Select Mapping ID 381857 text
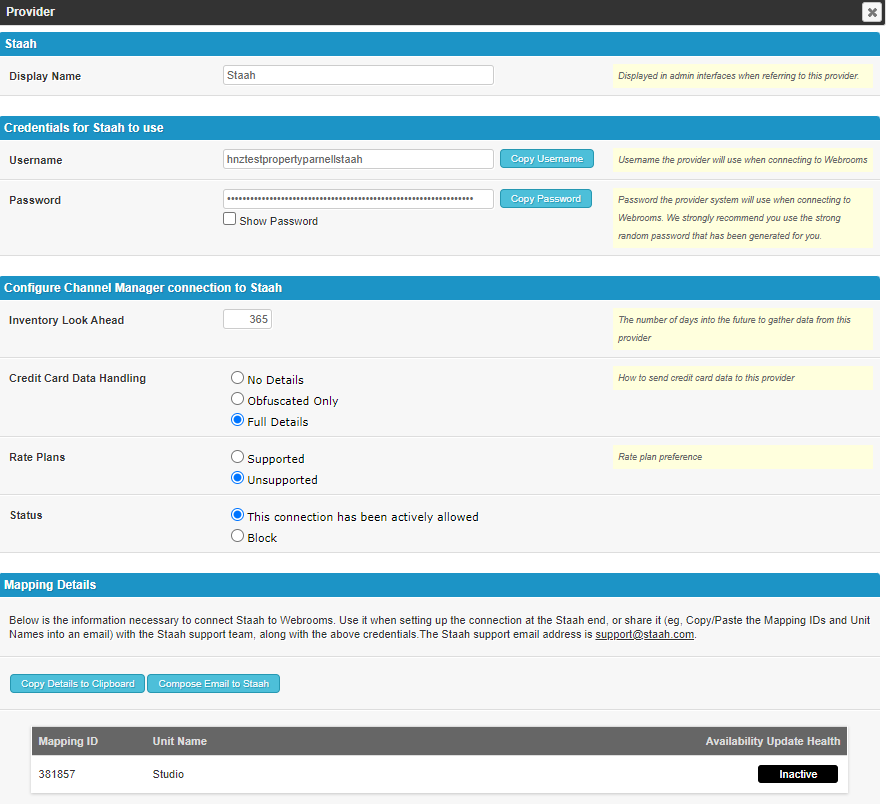This screenshot has width=886, height=804. [57, 774]
